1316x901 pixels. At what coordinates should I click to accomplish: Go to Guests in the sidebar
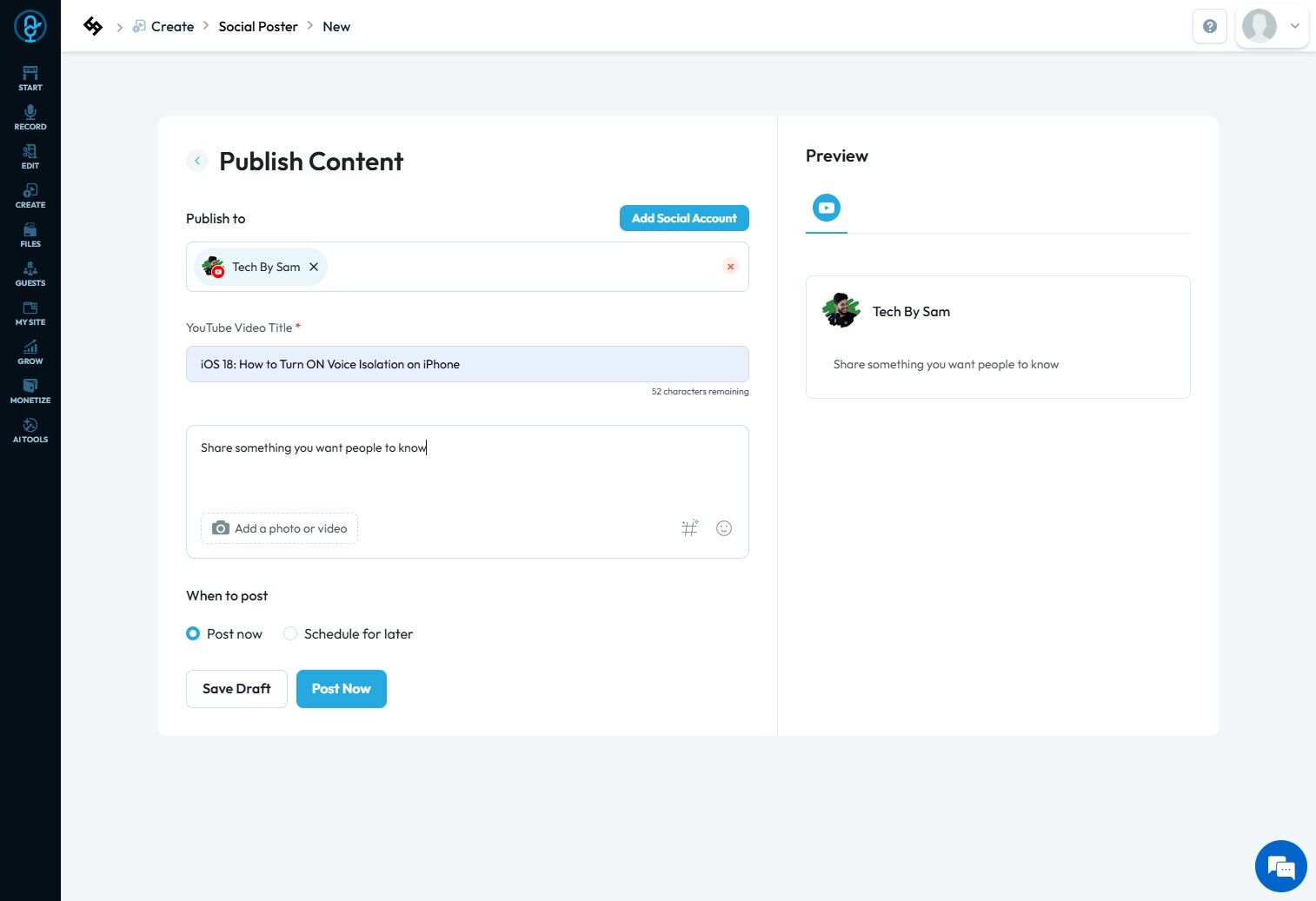coord(30,274)
